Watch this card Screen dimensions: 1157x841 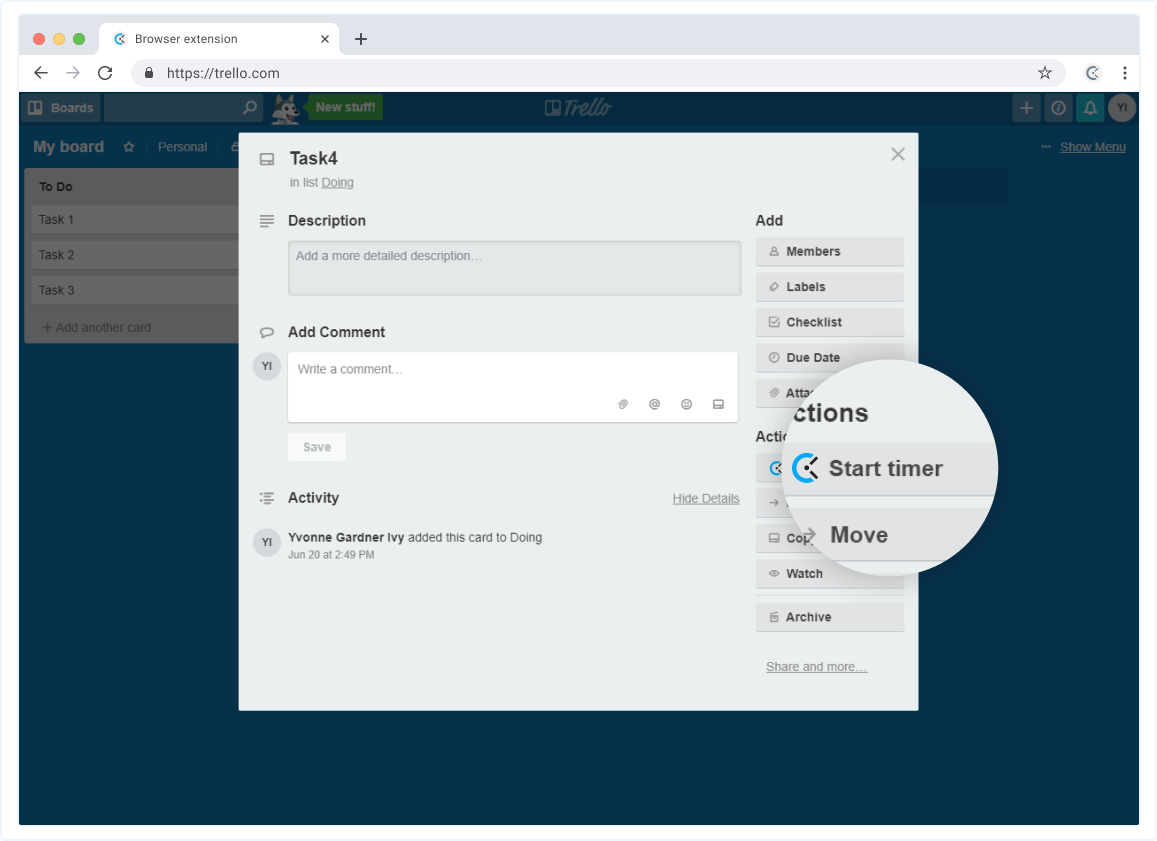coord(829,574)
